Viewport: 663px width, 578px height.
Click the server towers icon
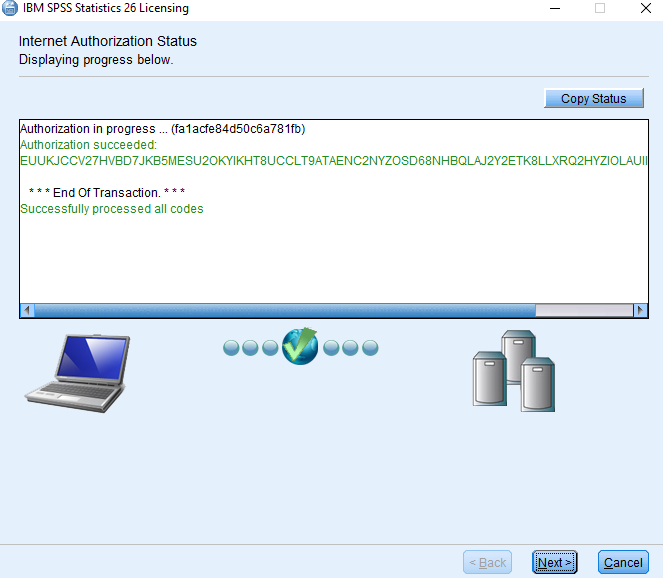[514, 371]
